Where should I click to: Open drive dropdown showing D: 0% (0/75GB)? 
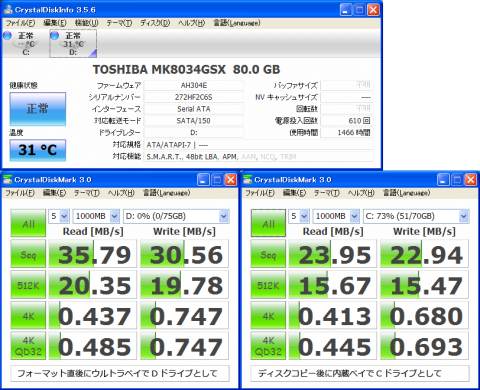click(176, 216)
